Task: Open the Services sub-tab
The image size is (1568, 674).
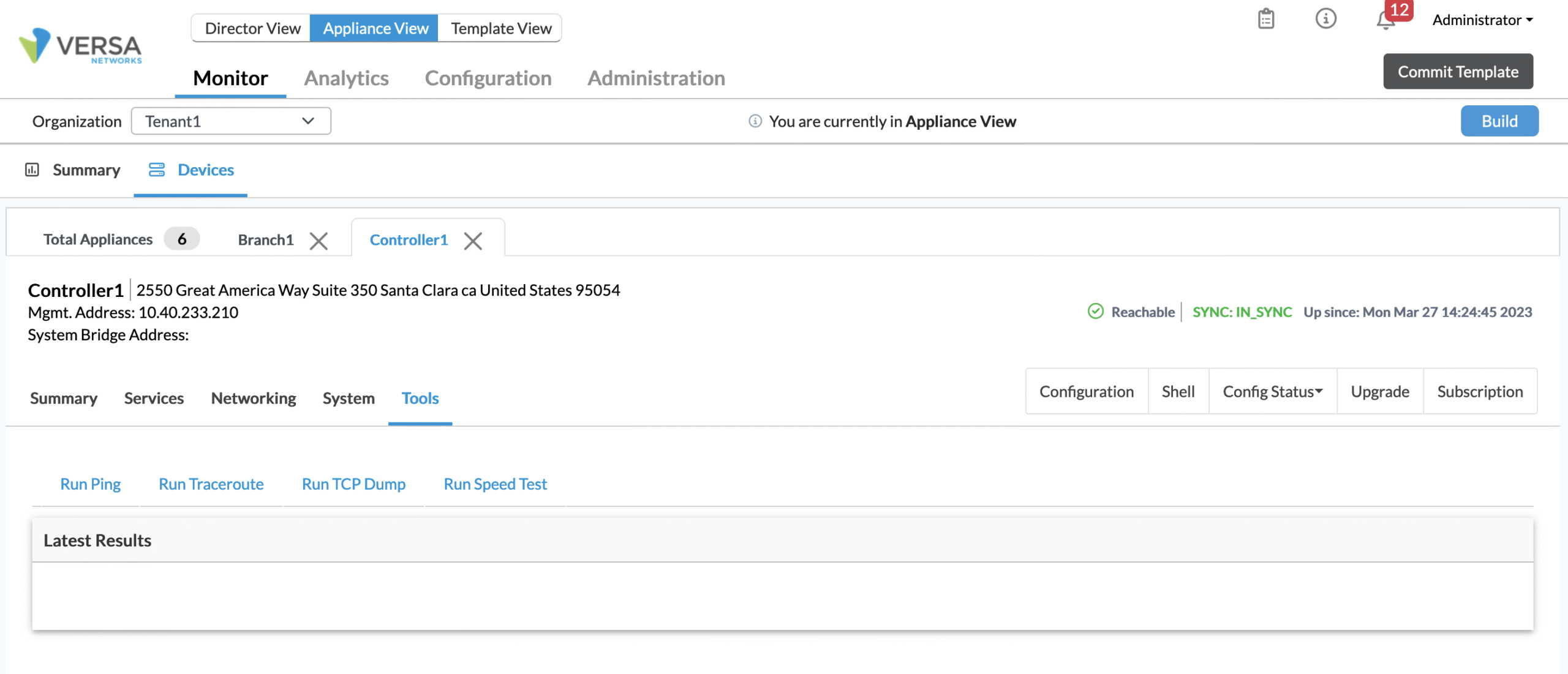Action: click(x=154, y=399)
